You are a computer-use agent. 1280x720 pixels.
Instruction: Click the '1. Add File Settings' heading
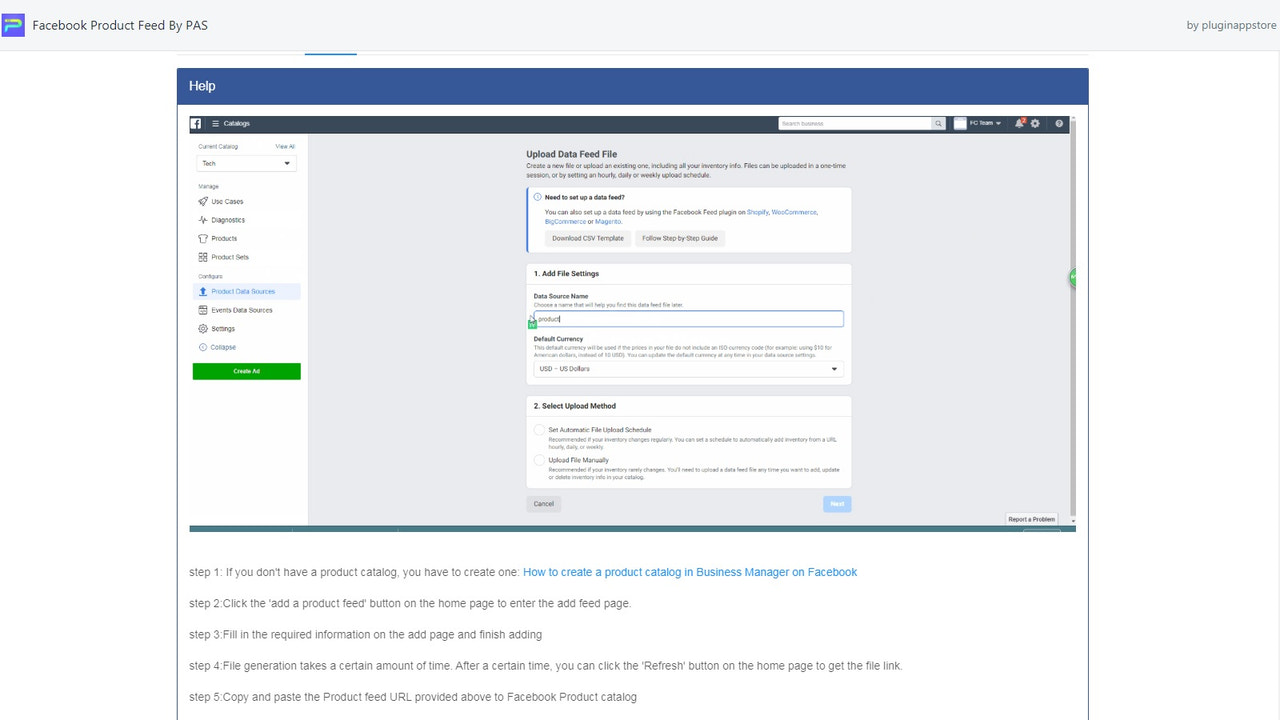point(566,273)
